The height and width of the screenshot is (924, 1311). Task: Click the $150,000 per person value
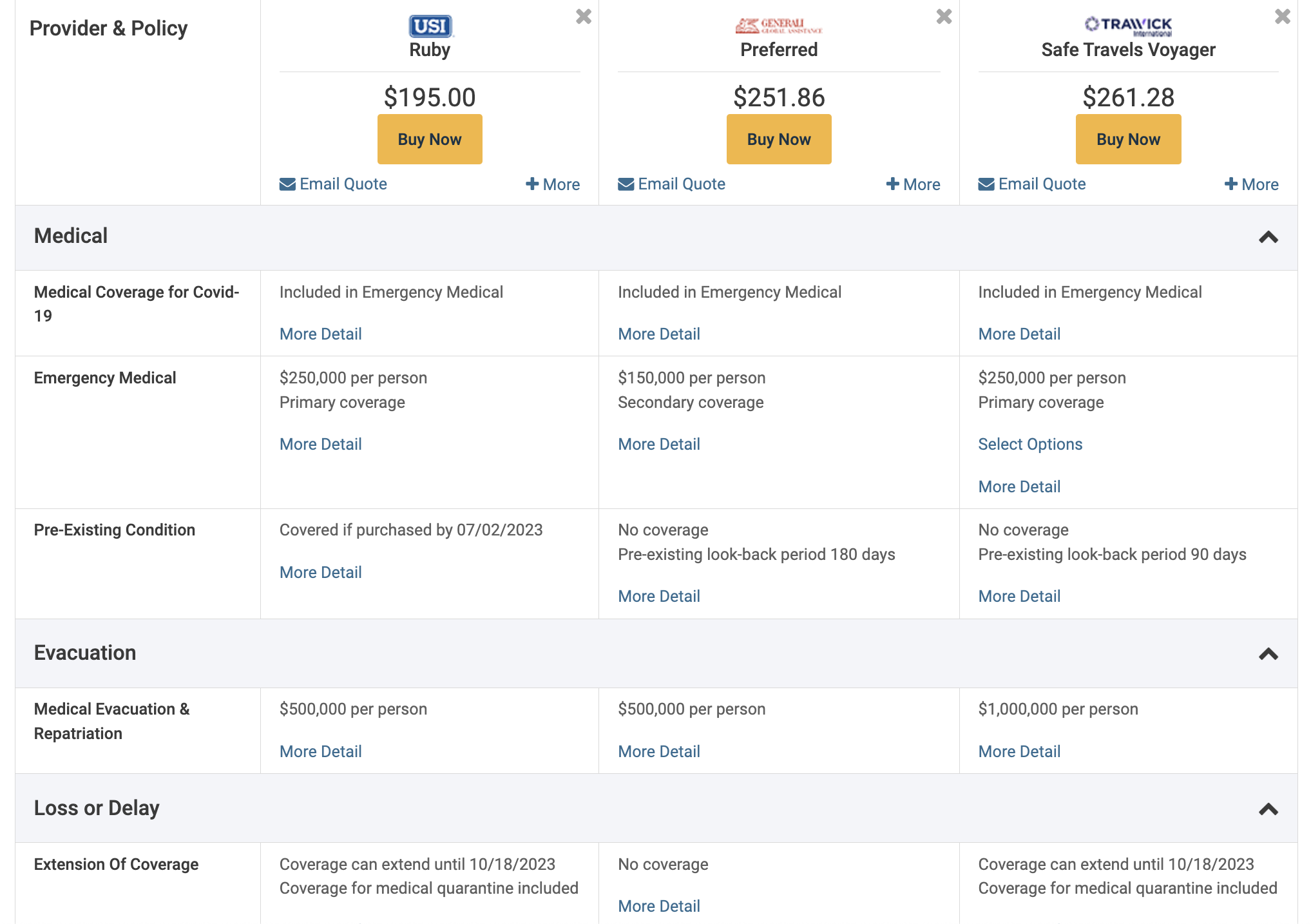(692, 378)
